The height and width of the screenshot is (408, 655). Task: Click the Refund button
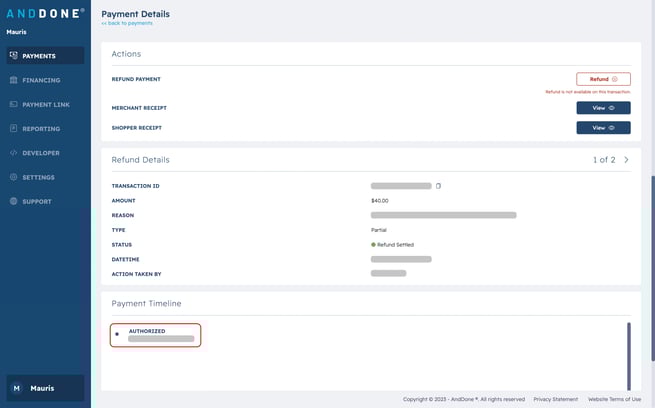[603, 79]
